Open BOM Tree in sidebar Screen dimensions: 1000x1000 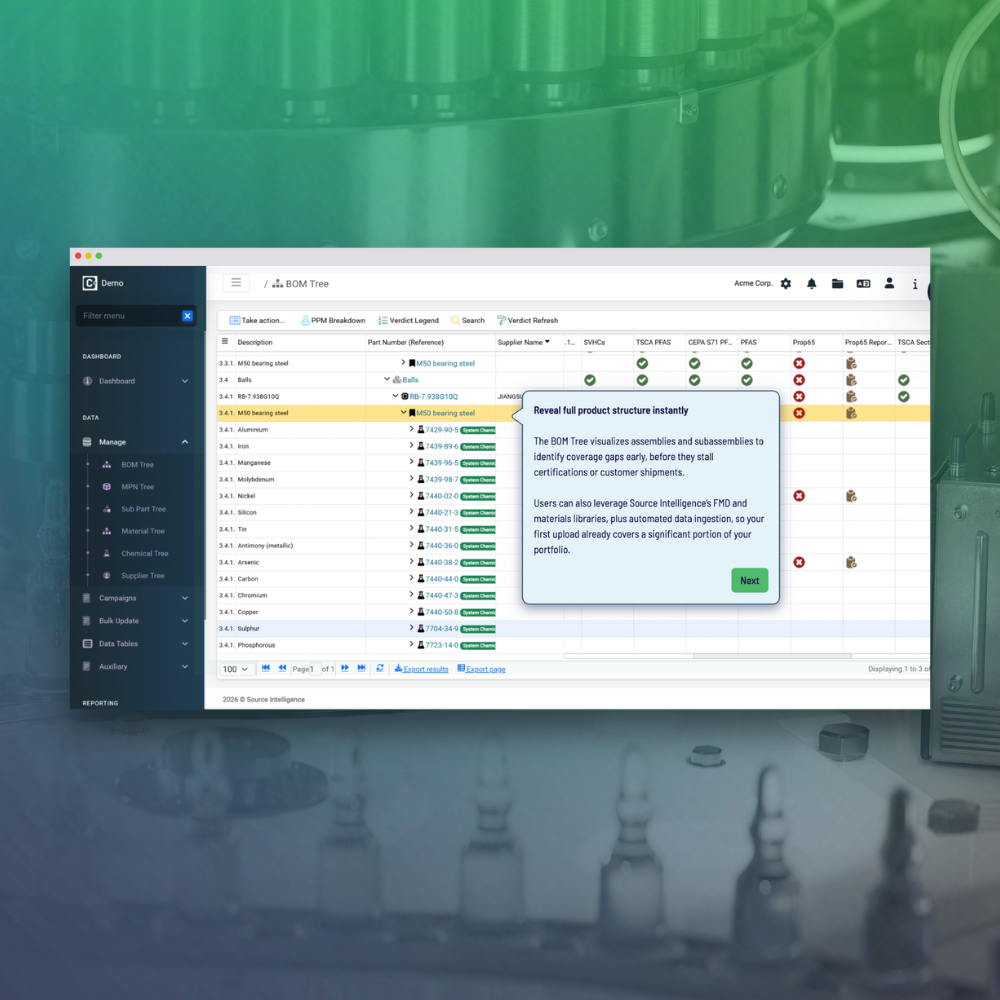tap(137, 465)
